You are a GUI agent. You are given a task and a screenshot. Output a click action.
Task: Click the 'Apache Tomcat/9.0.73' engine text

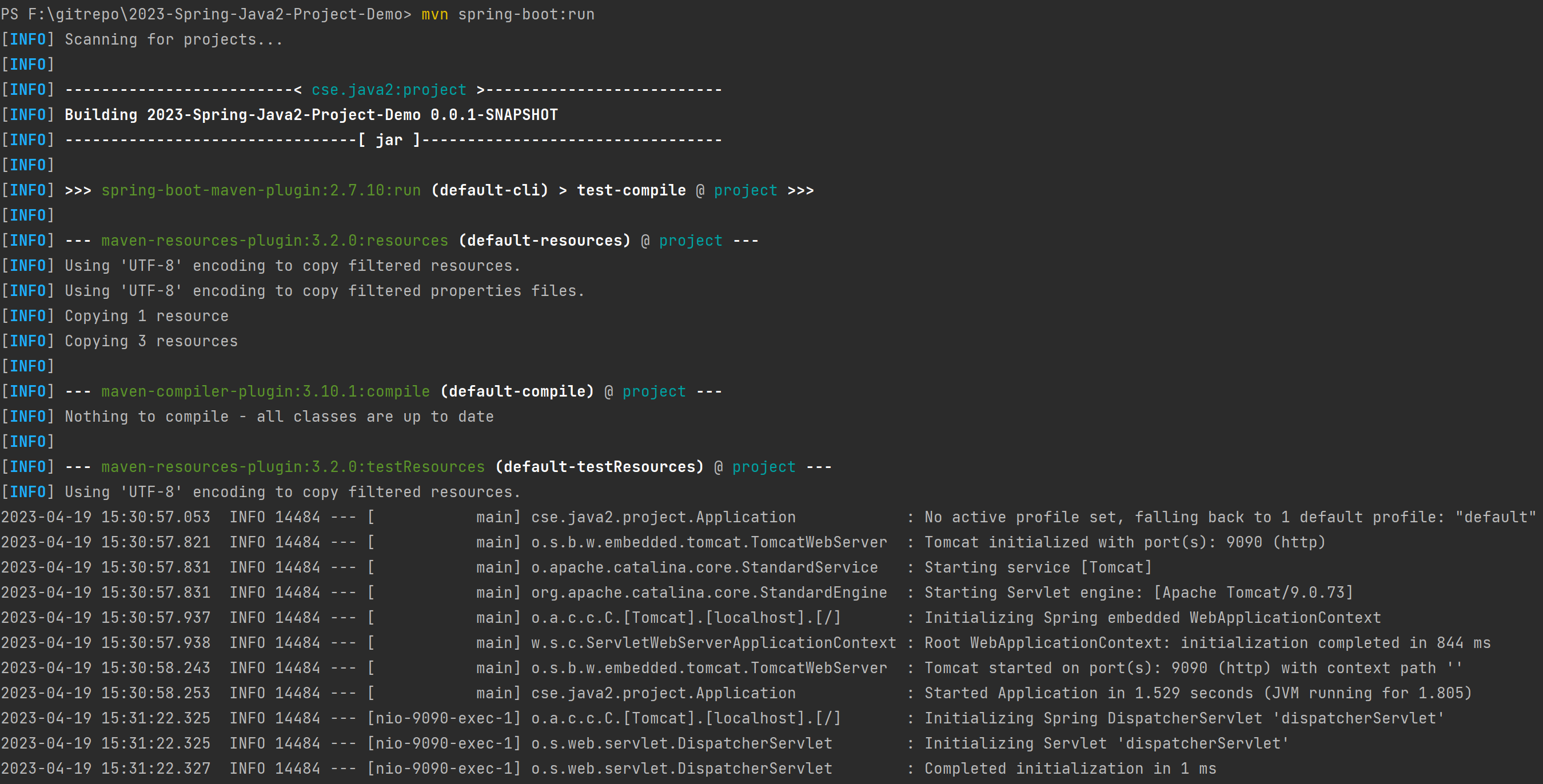coord(1253,593)
